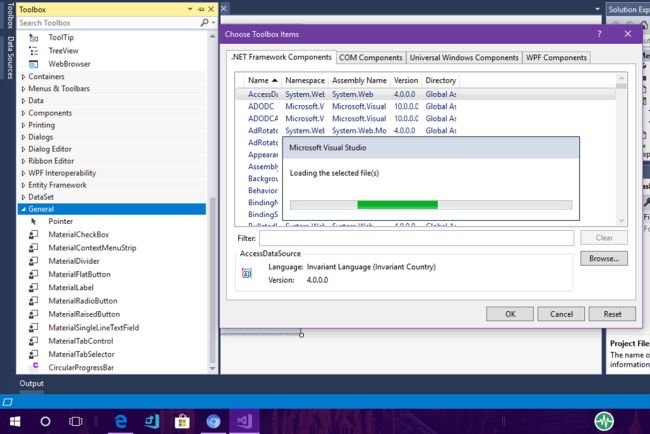Select the TreeView control icon in Toolbox
The image size is (650, 434).
tap(34, 51)
